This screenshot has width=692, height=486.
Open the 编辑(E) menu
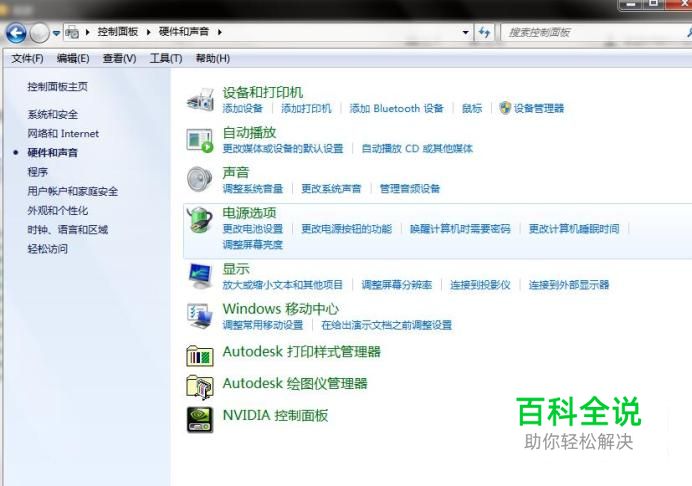73,58
